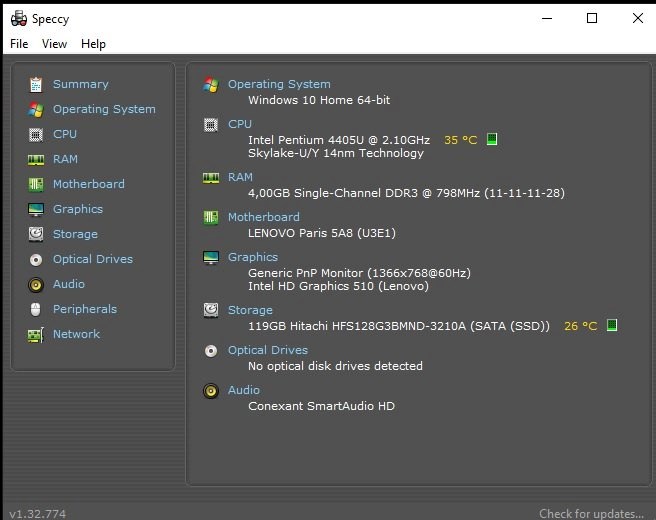Screen dimensions: 656x520
Task: Click the Motherboard icon in sidebar
Action: point(36,184)
